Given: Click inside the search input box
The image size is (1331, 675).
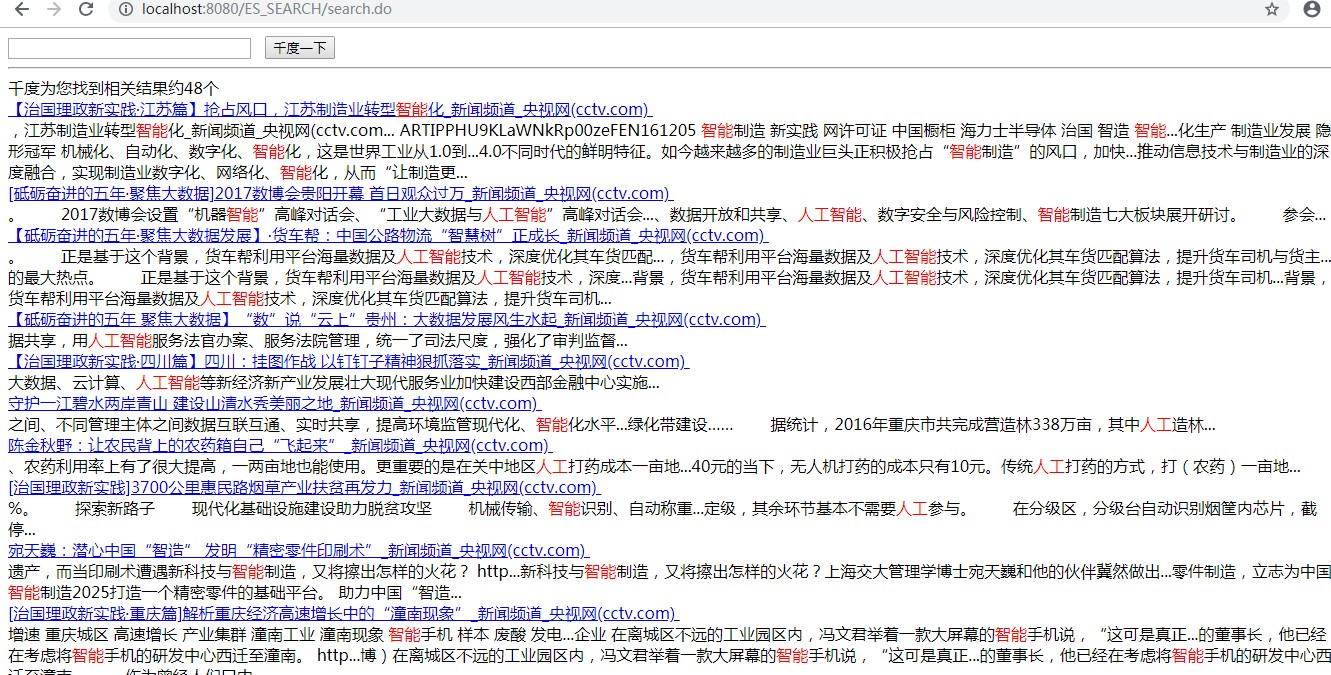Looking at the screenshot, I should [130, 47].
